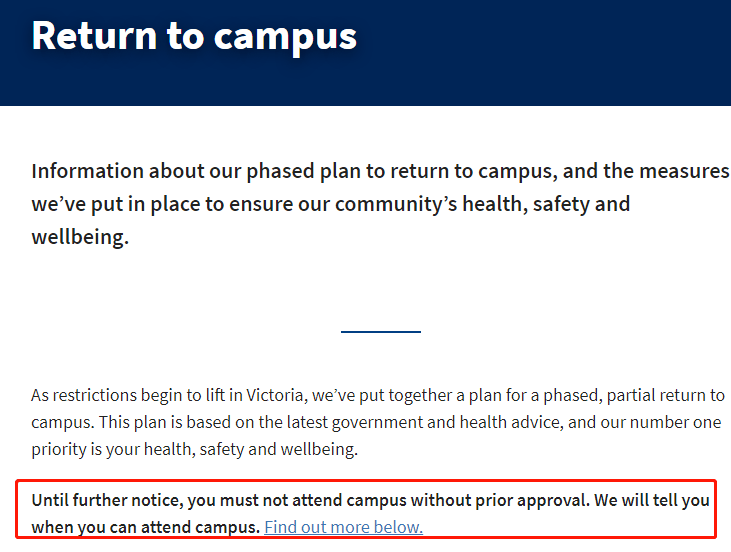The height and width of the screenshot is (552, 731).
Task: Click the word 'Return' in the banner title
Action: [x=94, y=36]
